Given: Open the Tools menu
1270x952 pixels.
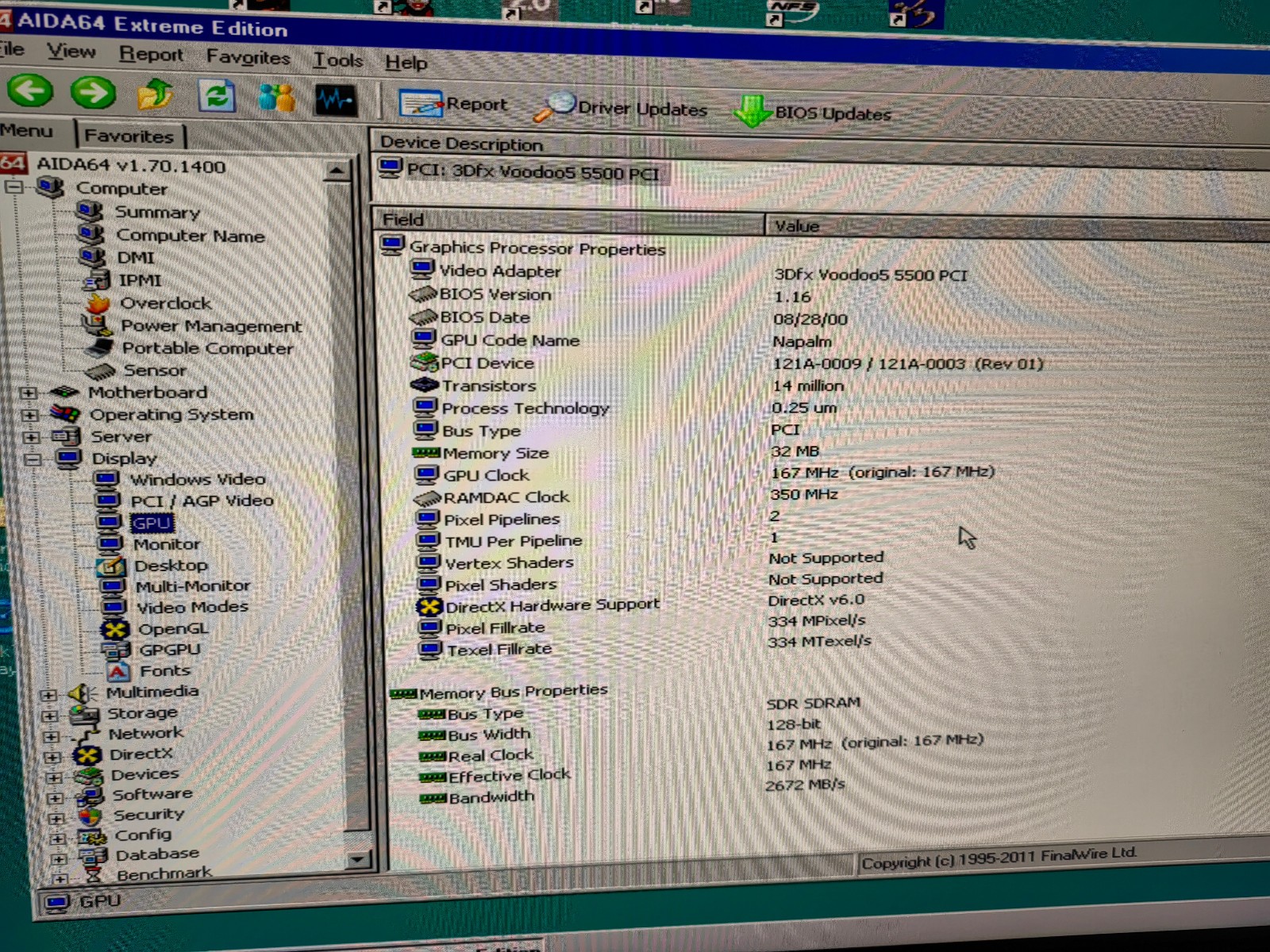Looking at the screenshot, I should point(337,59).
